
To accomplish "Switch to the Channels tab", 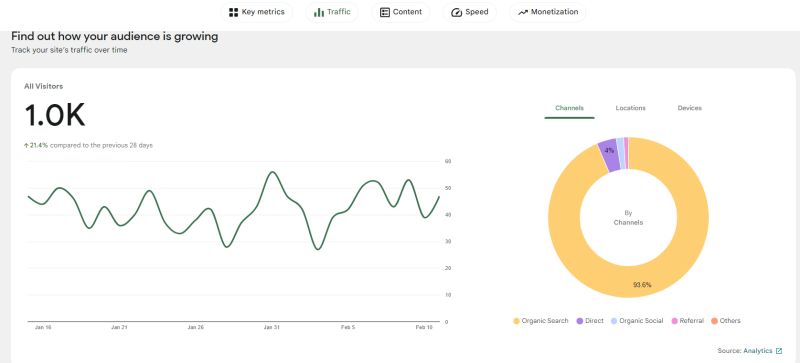I will pos(569,108).
